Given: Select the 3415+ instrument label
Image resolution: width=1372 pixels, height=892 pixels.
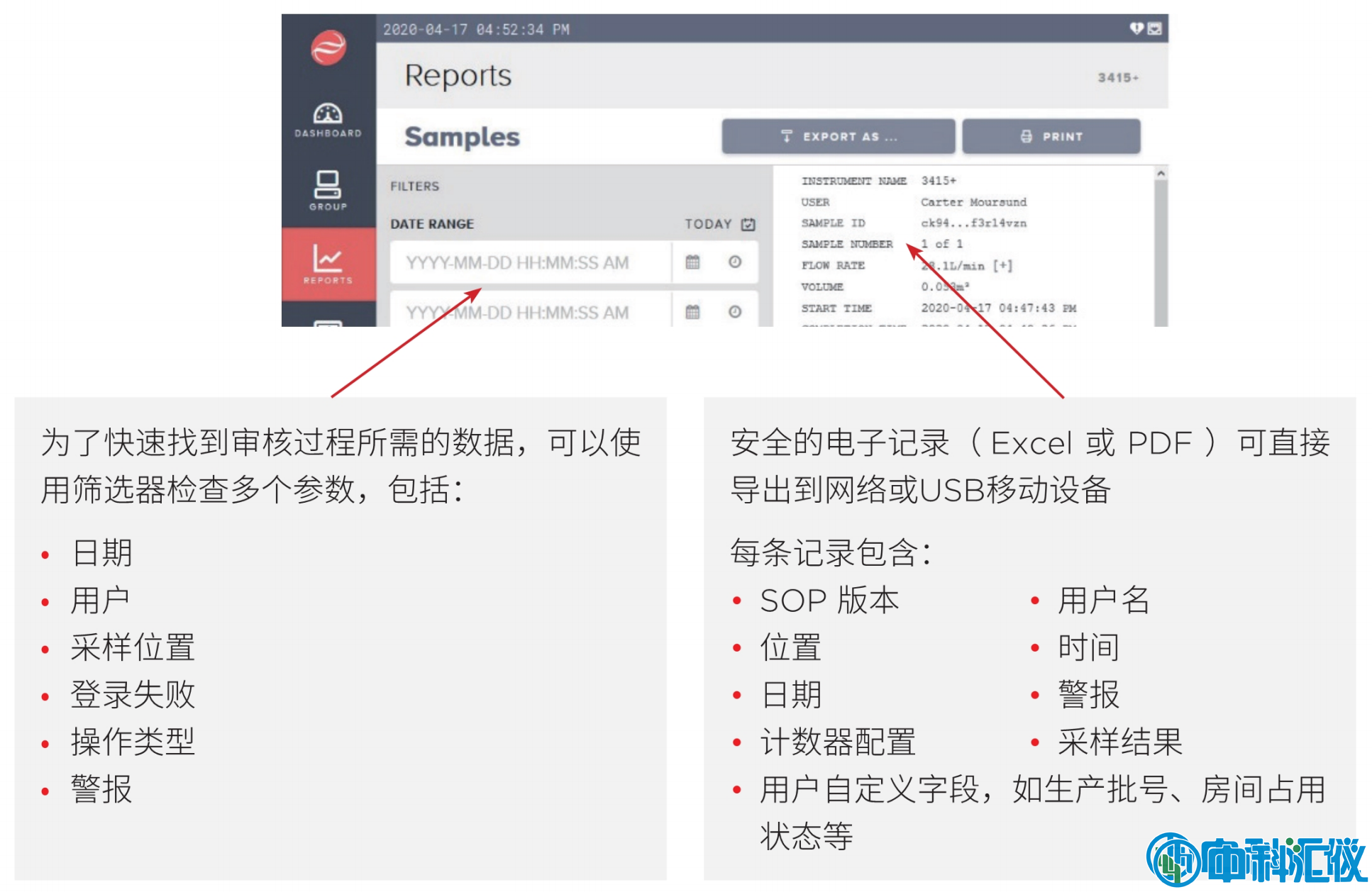Looking at the screenshot, I should pyautogui.click(x=1119, y=77).
